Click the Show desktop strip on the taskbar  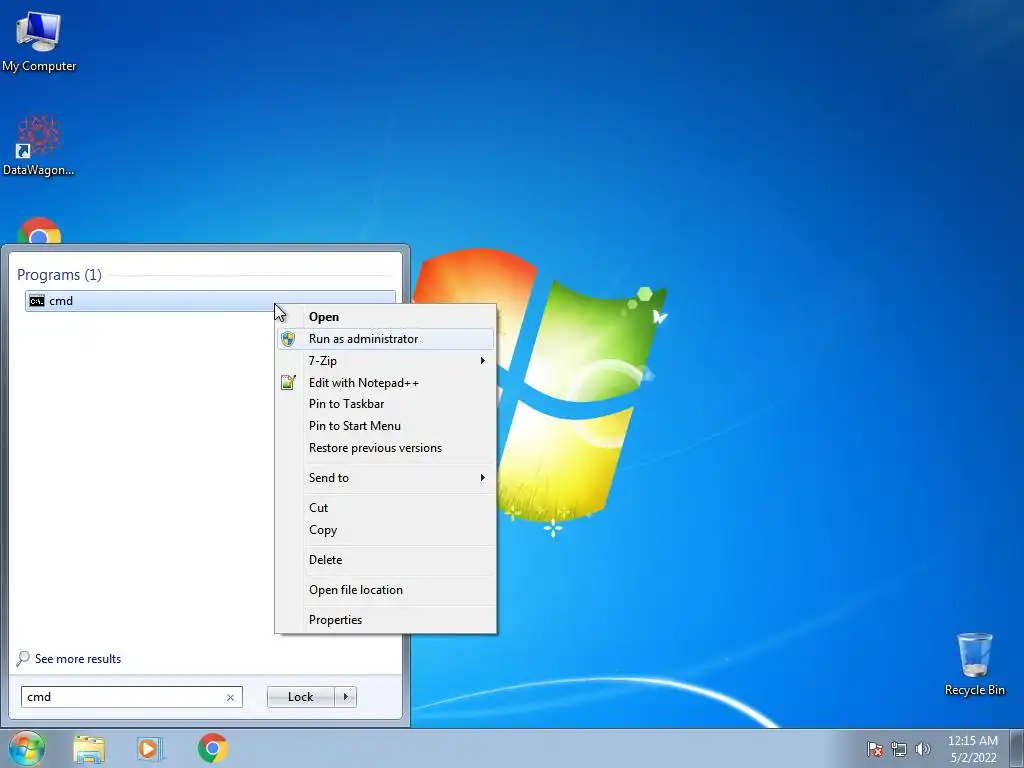tap(1017, 749)
